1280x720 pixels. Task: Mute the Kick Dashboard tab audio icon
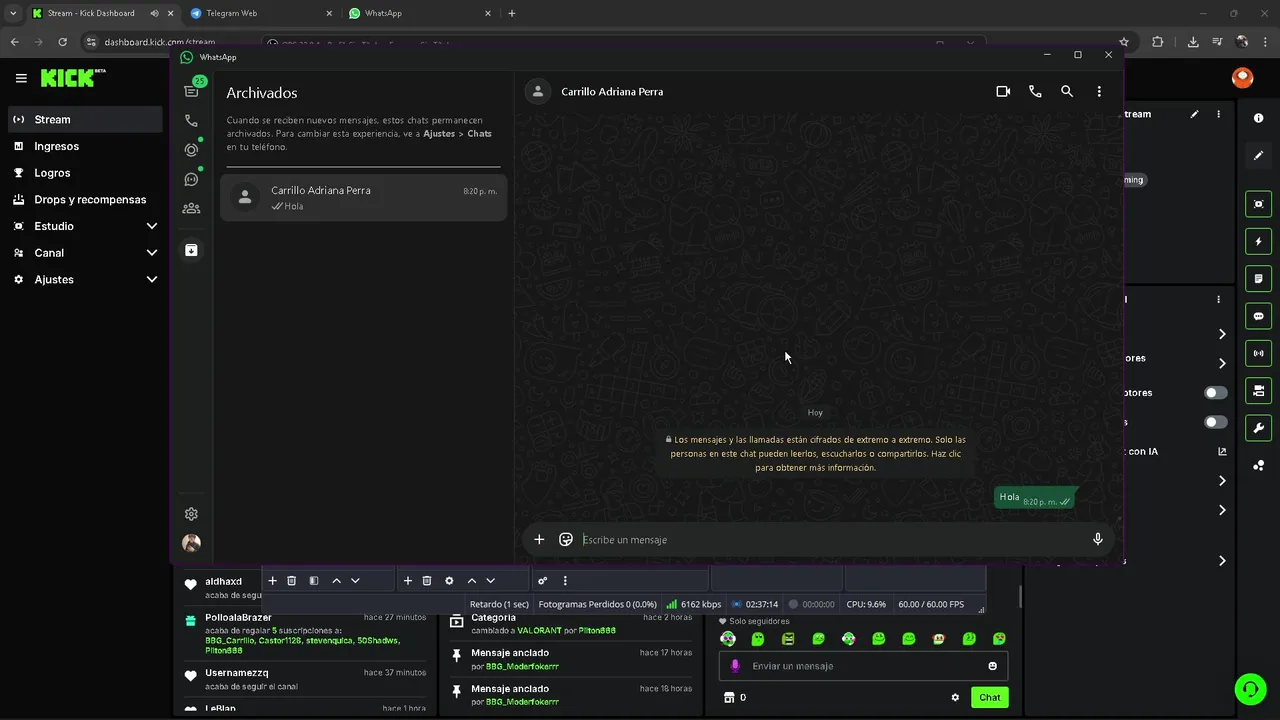click(155, 14)
